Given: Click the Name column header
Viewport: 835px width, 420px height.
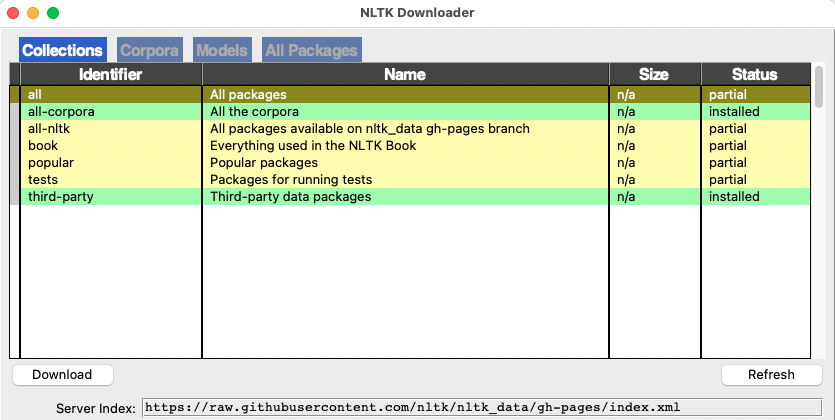Looking at the screenshot, I should coord(405,74).
